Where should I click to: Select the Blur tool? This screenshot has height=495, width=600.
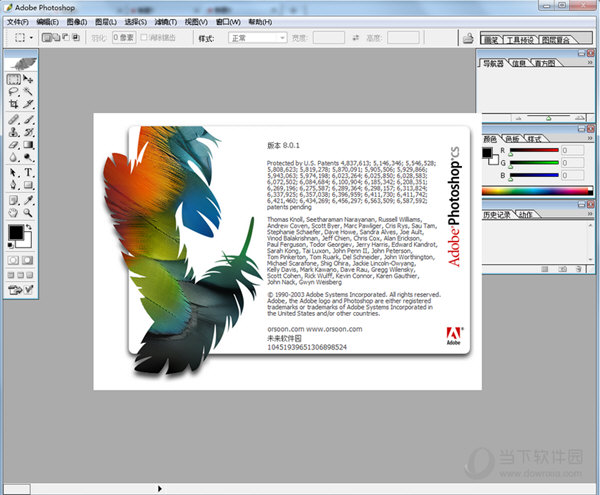coord(13,157)
